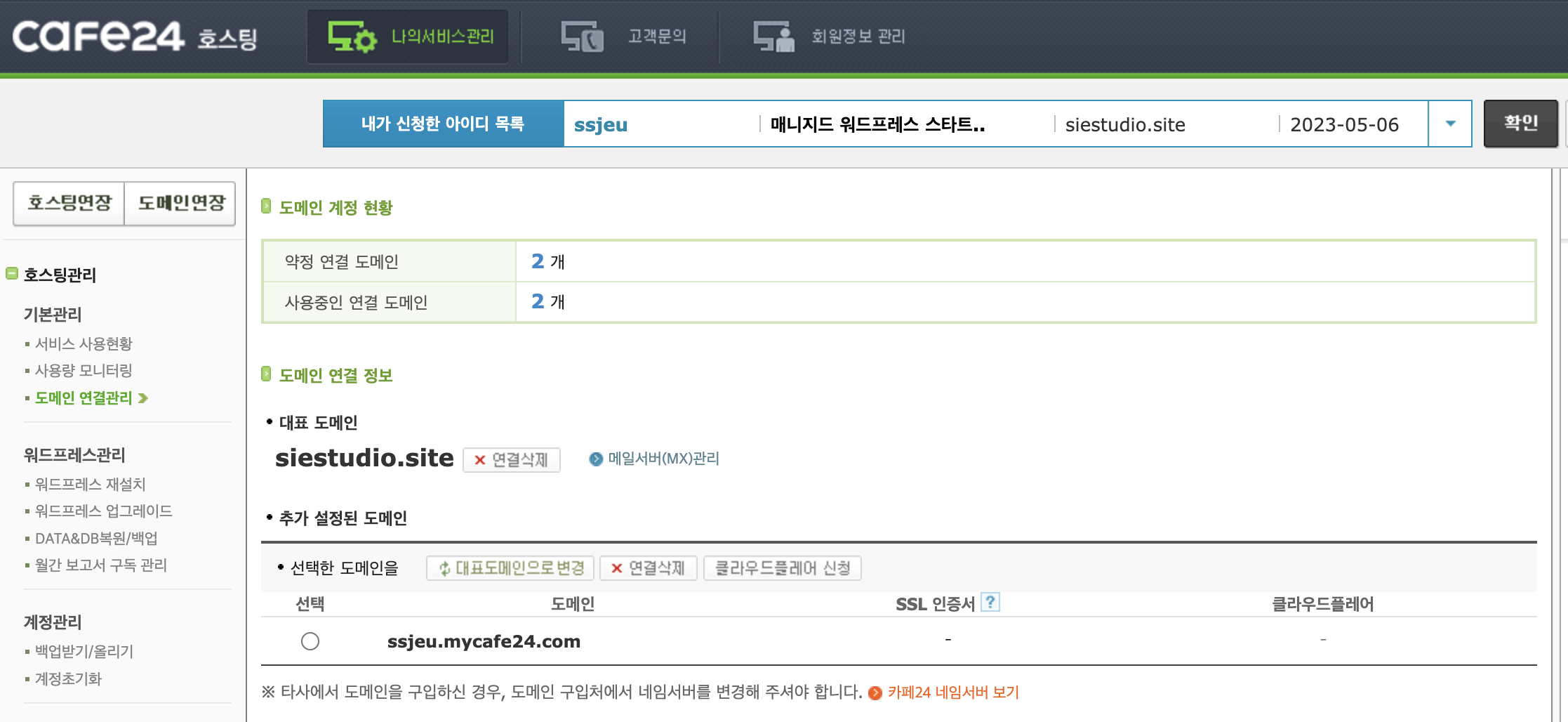Click the 도메인 계정 현황 heading icon
The height and width of the screenshot is (722, 1568).
coord(266,206)
